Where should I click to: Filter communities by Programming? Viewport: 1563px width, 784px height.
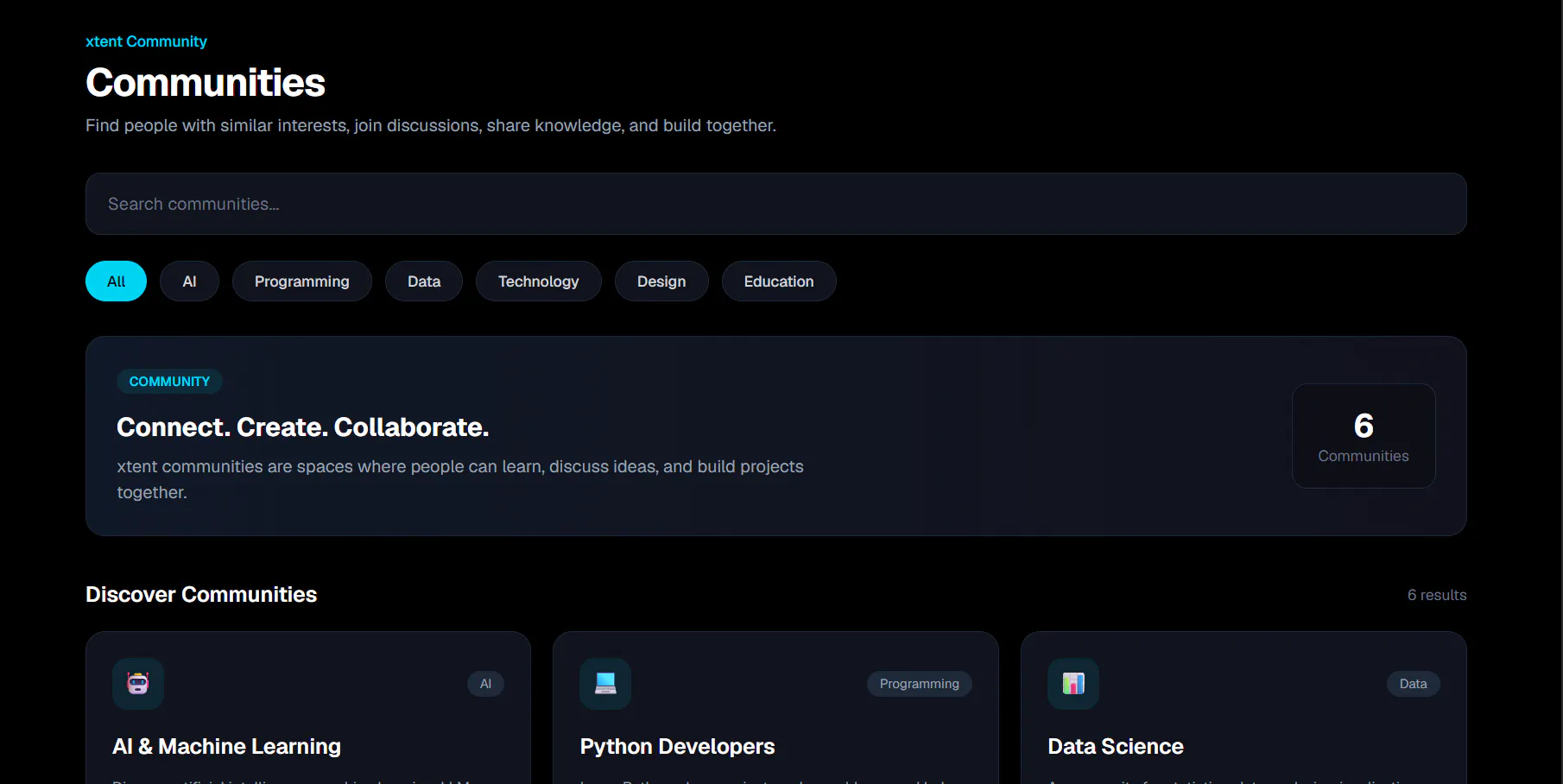point(302,281)
